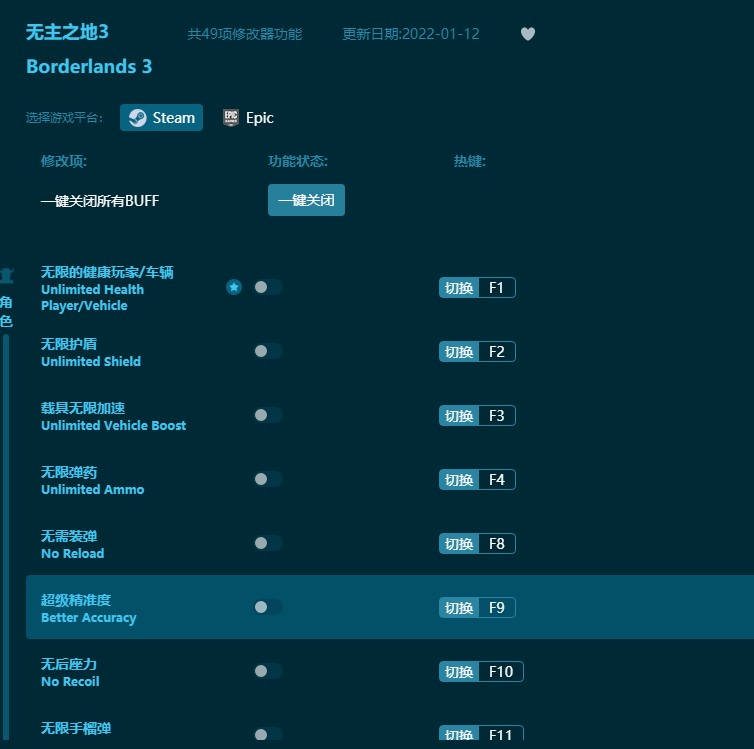754x749 pixels.
Task: Click 切换 button for F9 hotkey
Action: 459,607
